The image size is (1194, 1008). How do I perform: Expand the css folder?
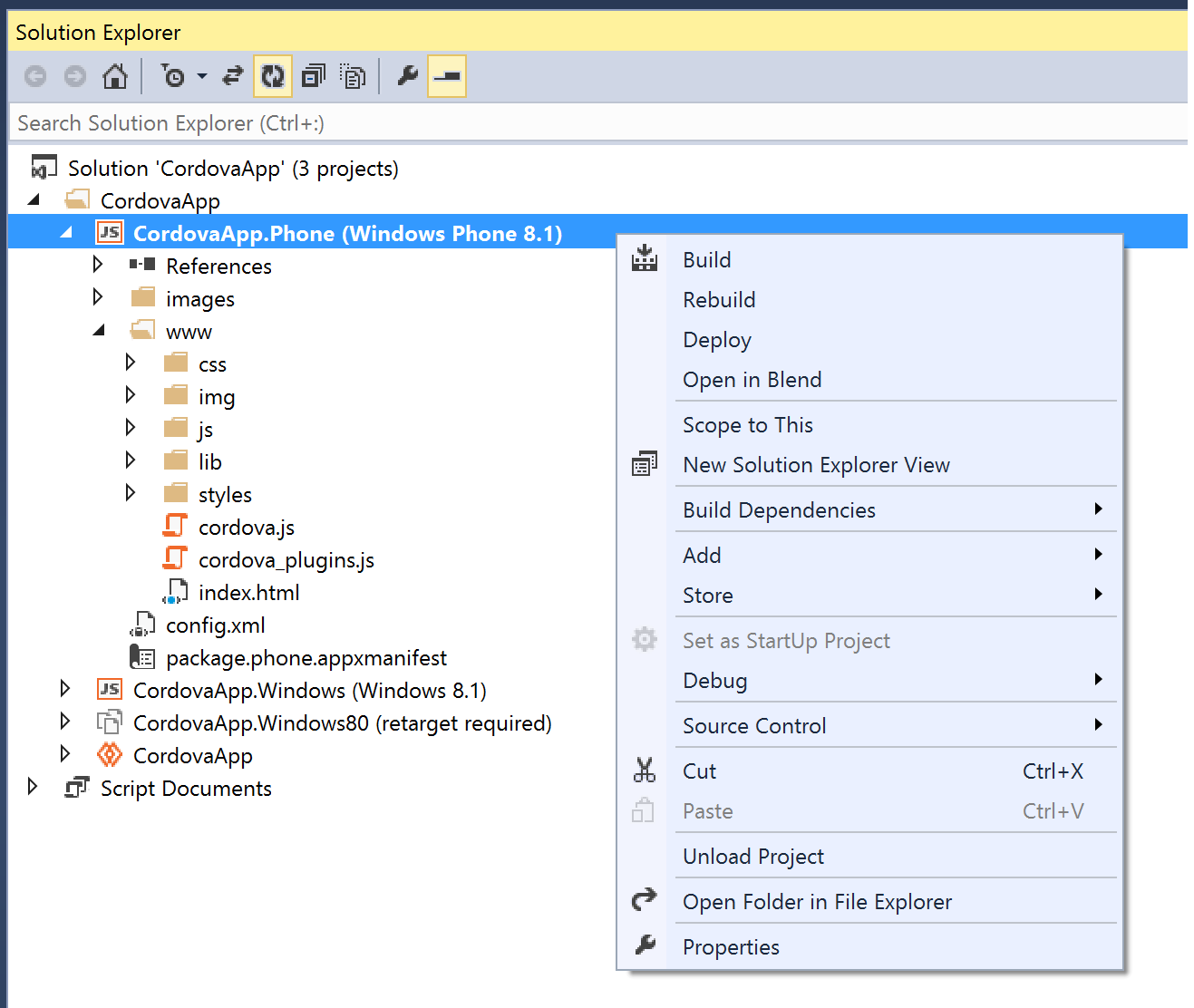click(x=131, y=363)
